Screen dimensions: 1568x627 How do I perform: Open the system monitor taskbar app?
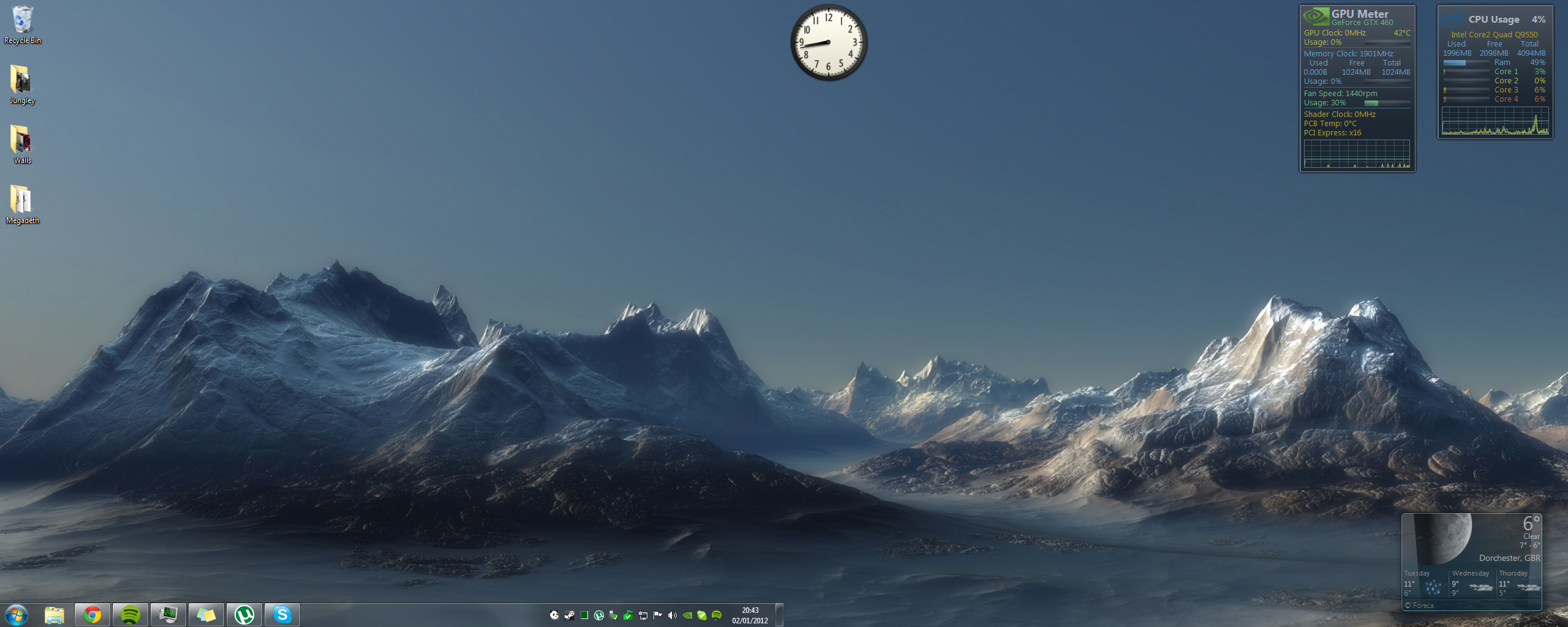[x=168, y=614]
